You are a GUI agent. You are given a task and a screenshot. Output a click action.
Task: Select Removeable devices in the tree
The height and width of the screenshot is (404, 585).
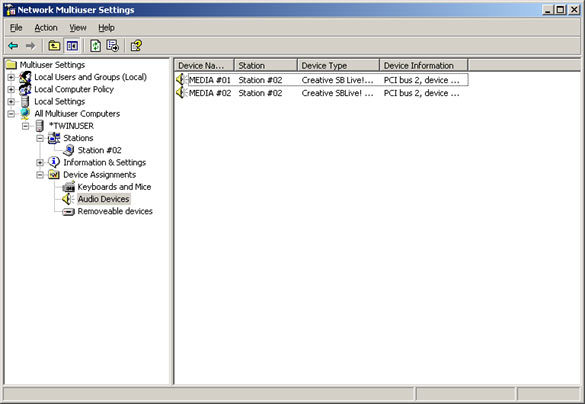[115, 212]
